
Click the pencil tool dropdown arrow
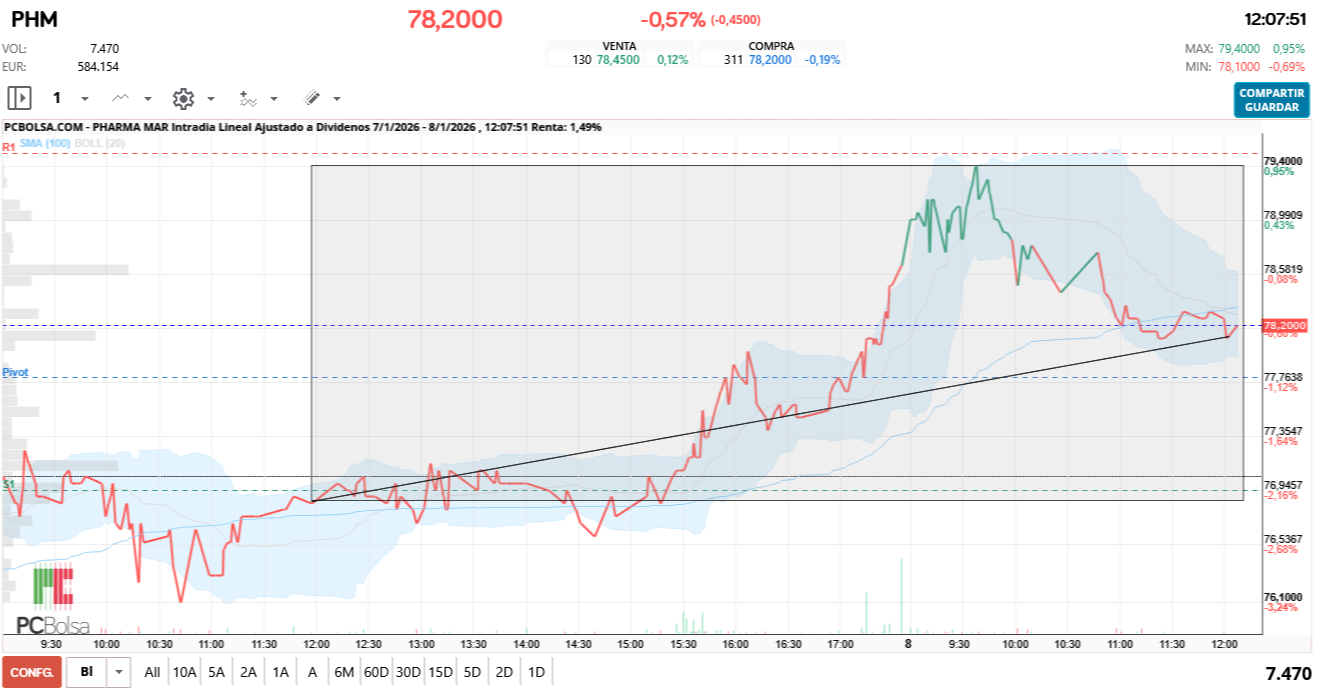tap(336, 97)
